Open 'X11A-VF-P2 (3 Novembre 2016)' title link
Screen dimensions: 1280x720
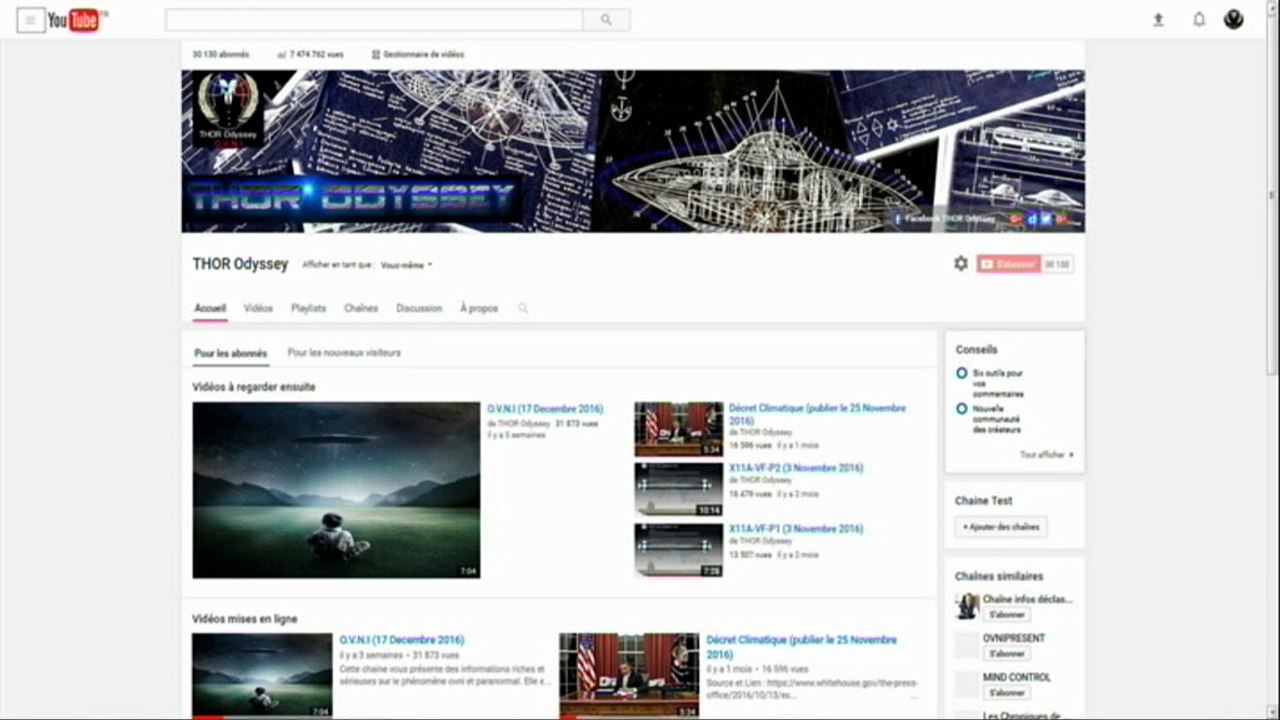coord(796,468)
